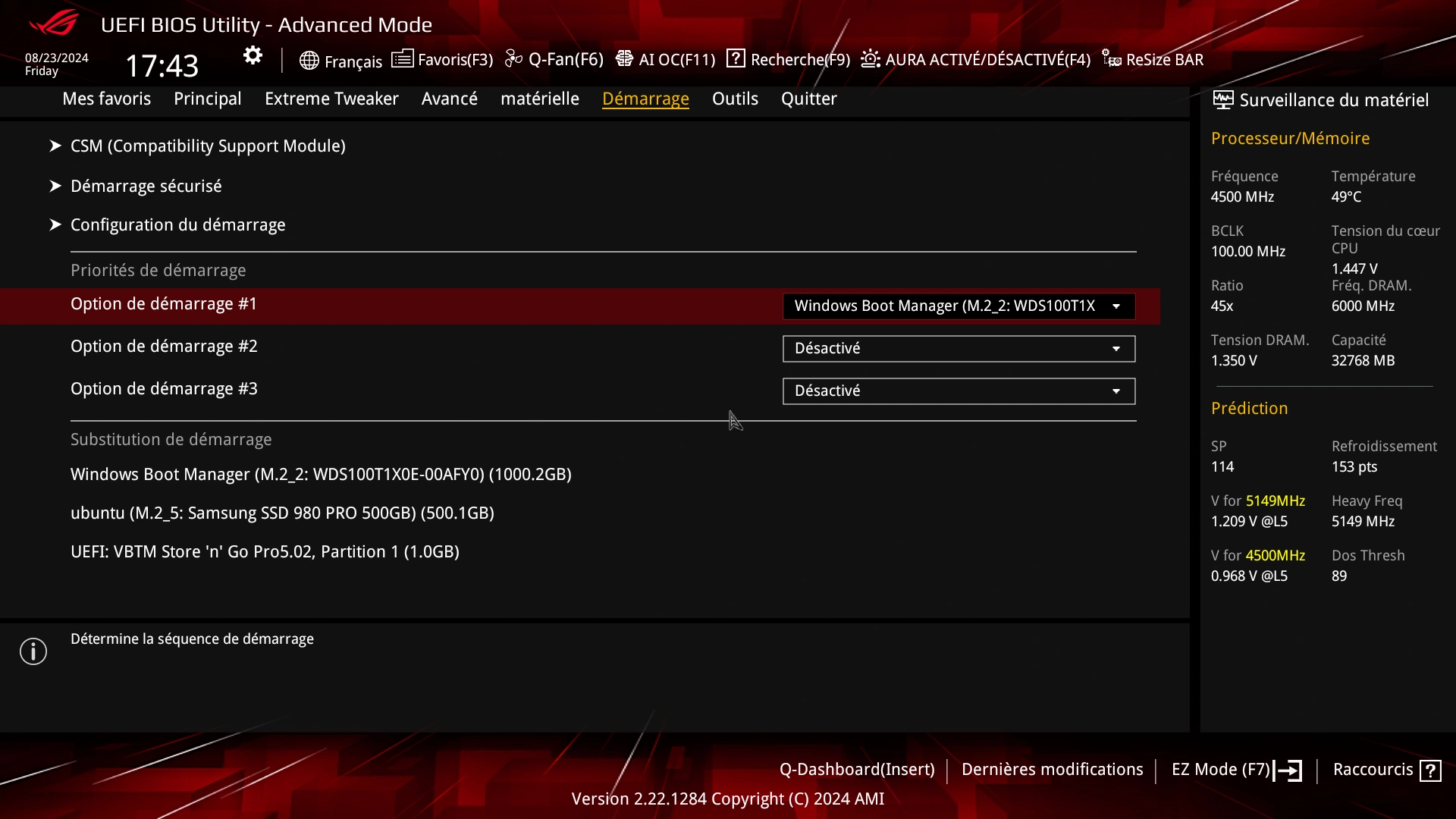The width and height of the screenshot is (1456, 819).
Task: Click the globe language icon
Action: 309,61
